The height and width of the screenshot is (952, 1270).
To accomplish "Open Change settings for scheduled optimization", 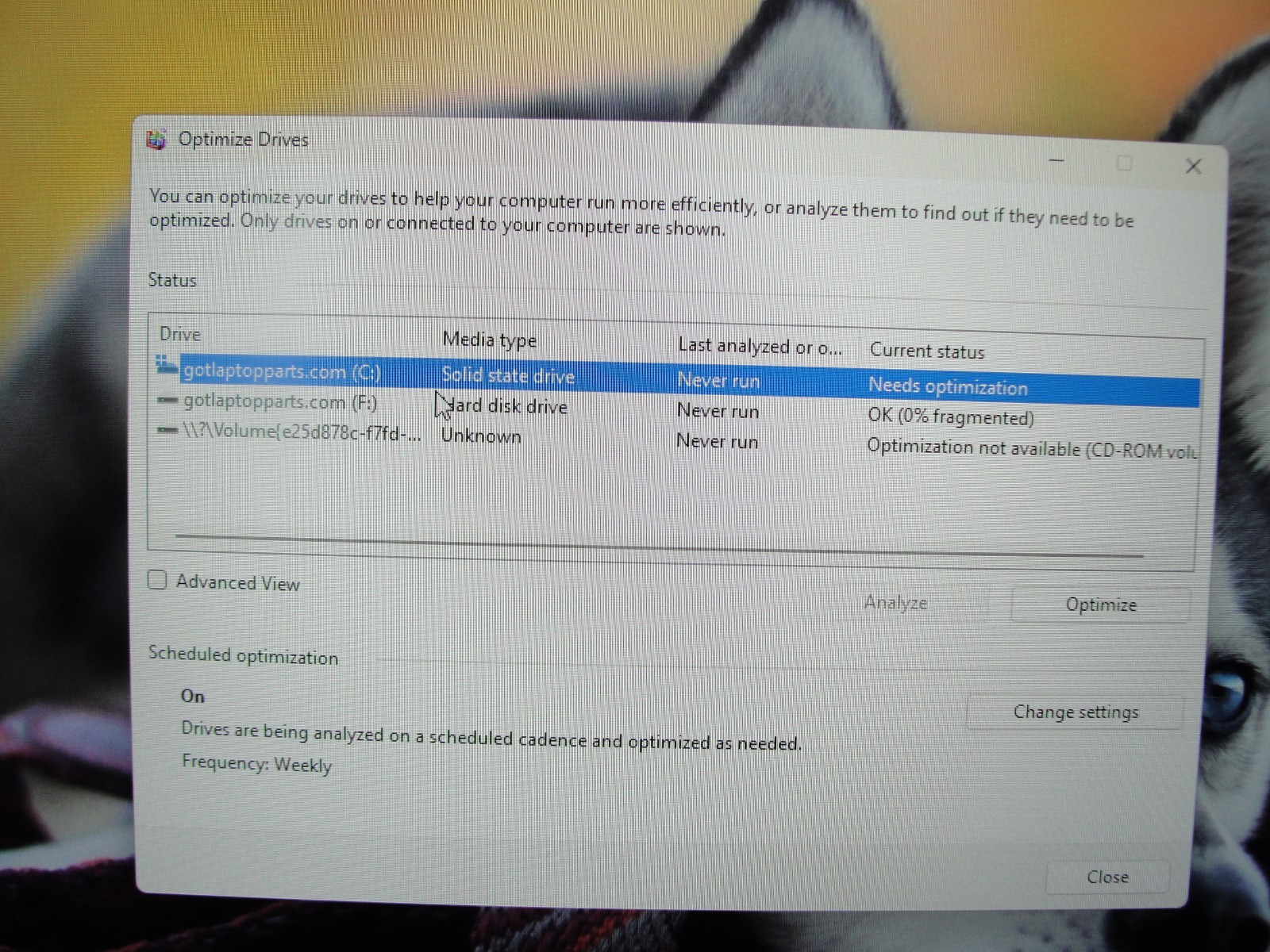I will (x=1076, y=712).
